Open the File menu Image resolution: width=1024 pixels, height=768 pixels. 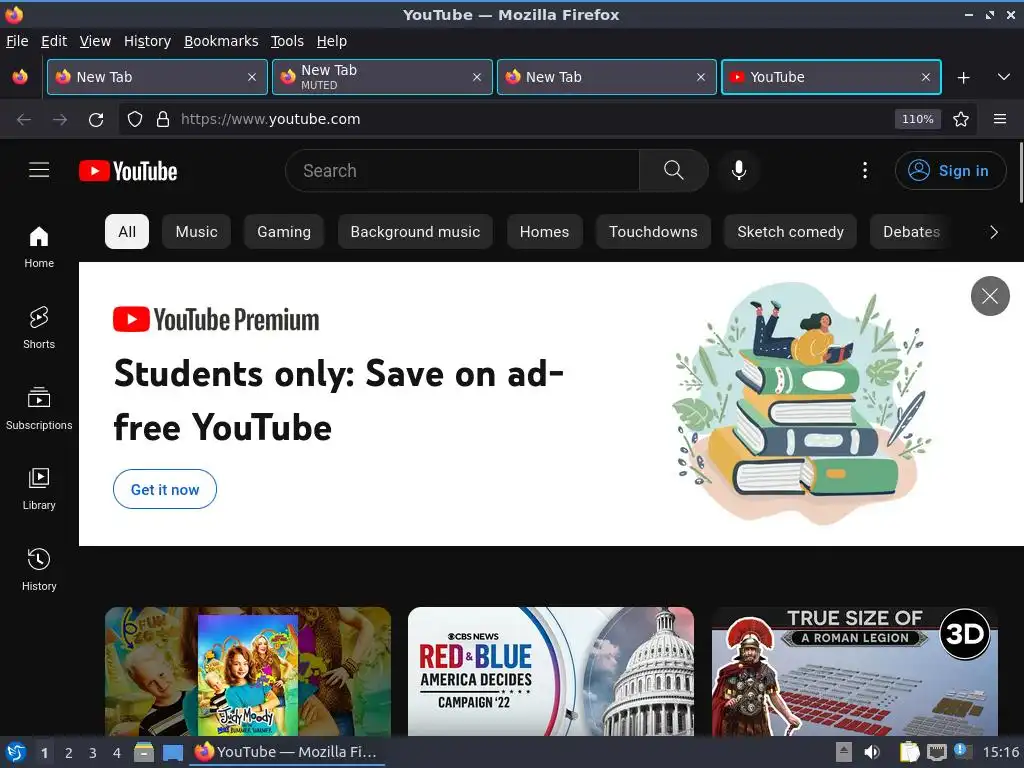[17, 41]
